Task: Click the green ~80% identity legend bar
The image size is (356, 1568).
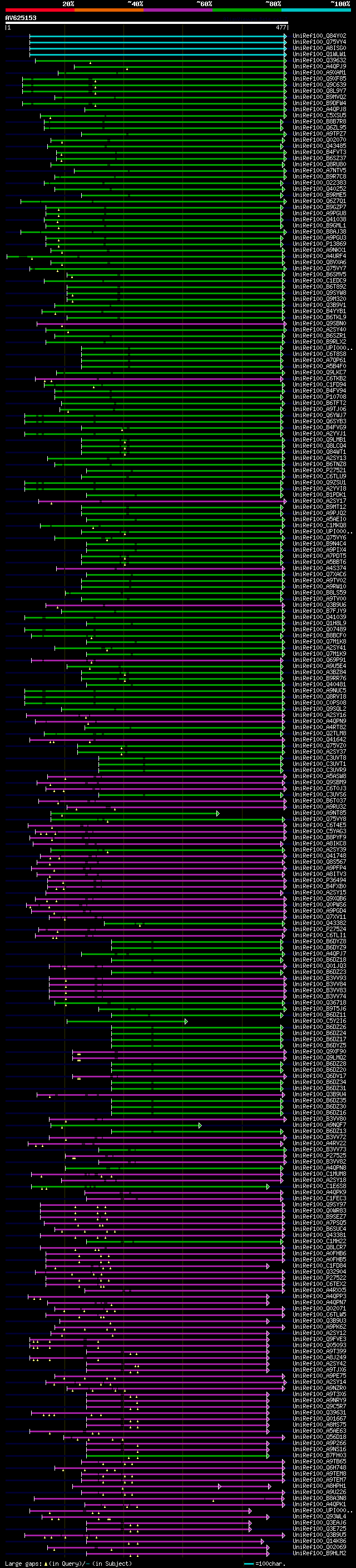Action: pos(247,10)
